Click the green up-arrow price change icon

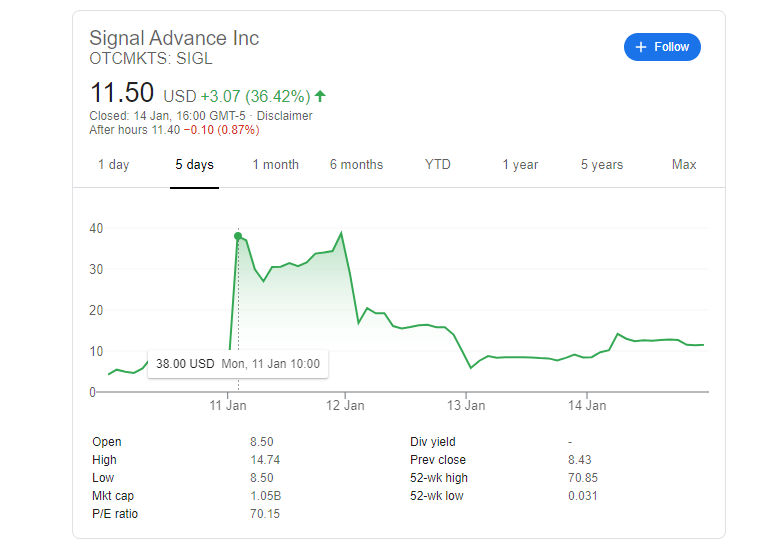tap(320, 96)
